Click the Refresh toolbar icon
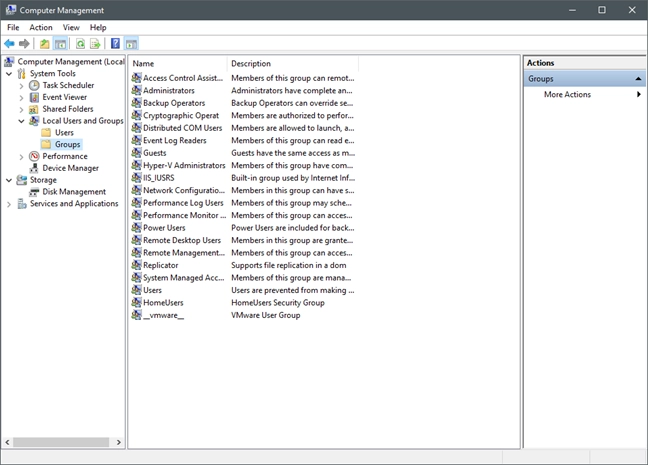648x465 pixels. [x=80, y=43]
